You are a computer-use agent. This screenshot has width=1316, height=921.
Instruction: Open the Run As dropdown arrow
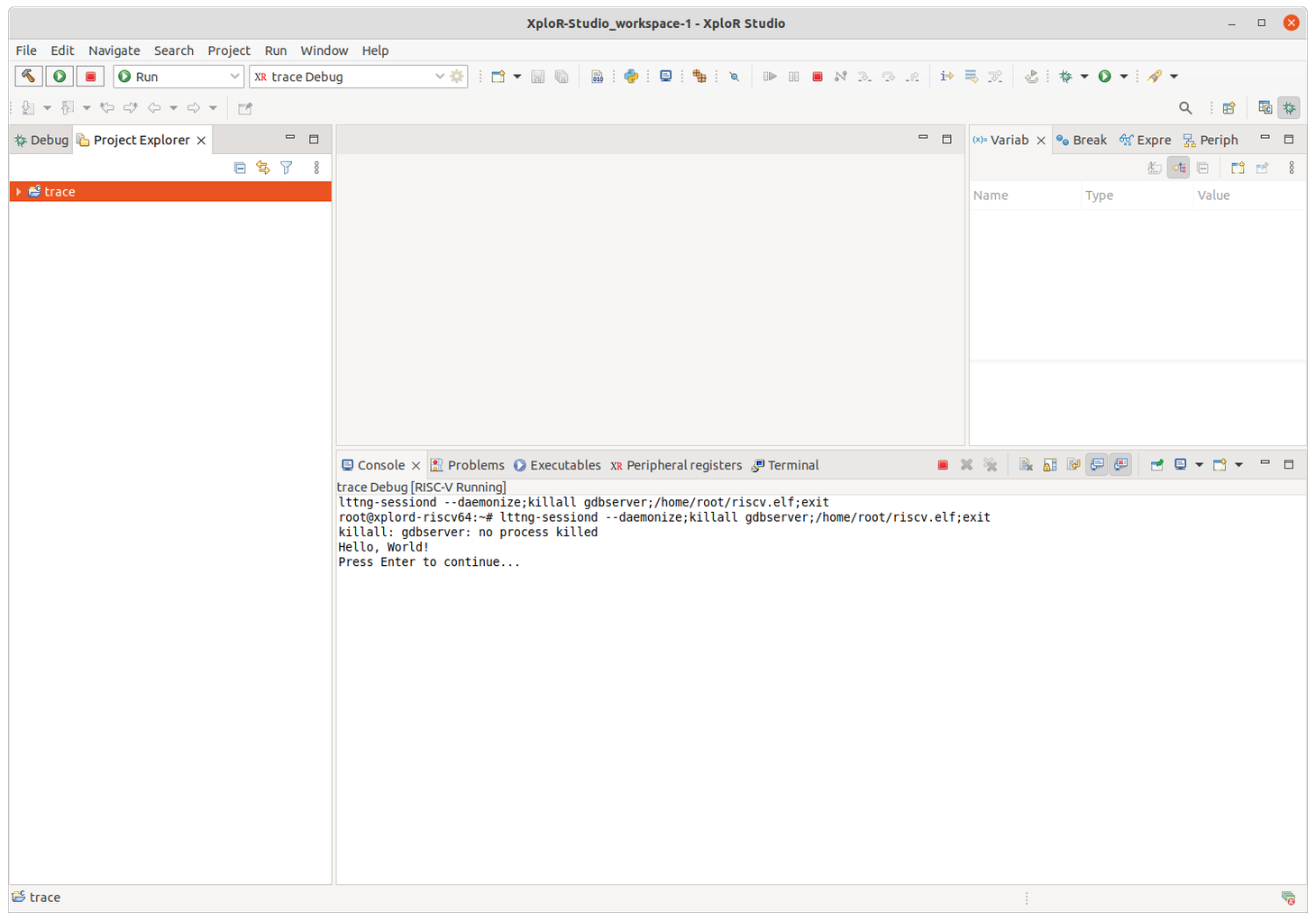tap(1124, 77)
